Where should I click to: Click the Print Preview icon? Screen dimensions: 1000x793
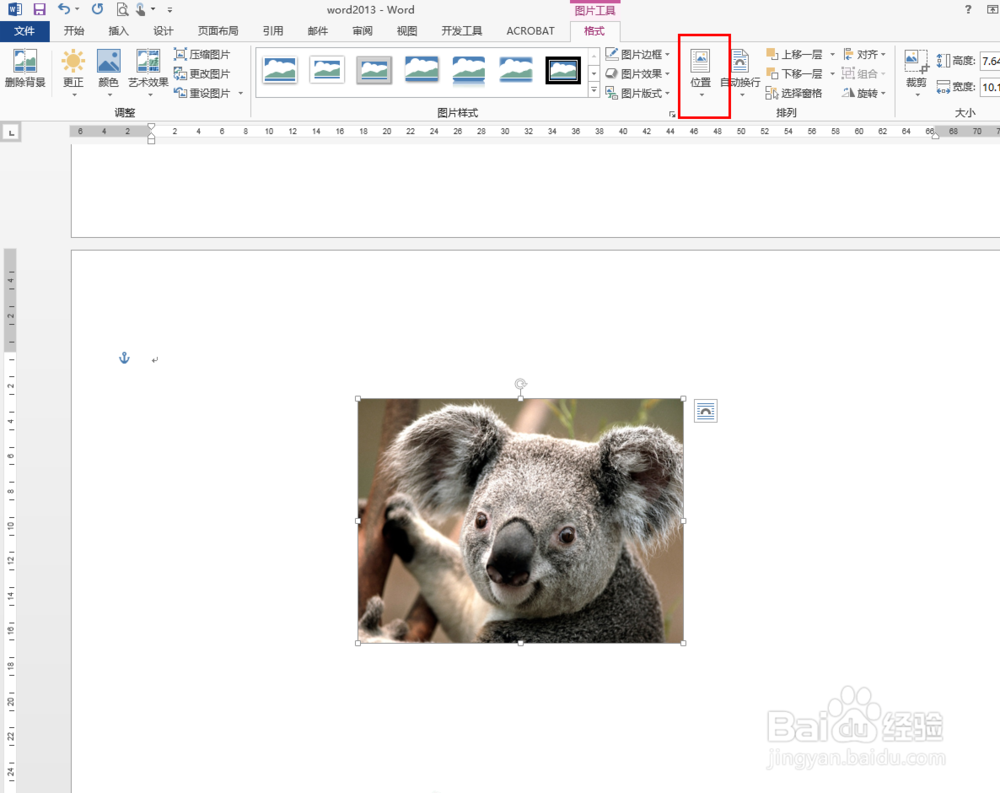pos(122,9)
